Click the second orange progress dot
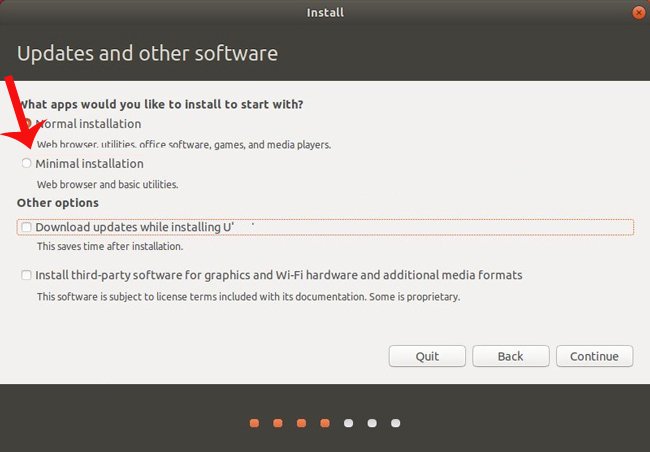 click(x=278, y=423)
